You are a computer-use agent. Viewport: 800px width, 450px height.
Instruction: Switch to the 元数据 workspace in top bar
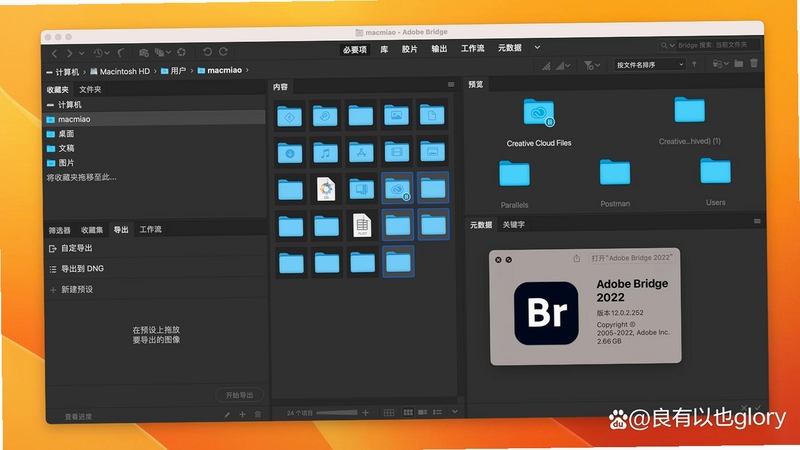coord(510,47)
